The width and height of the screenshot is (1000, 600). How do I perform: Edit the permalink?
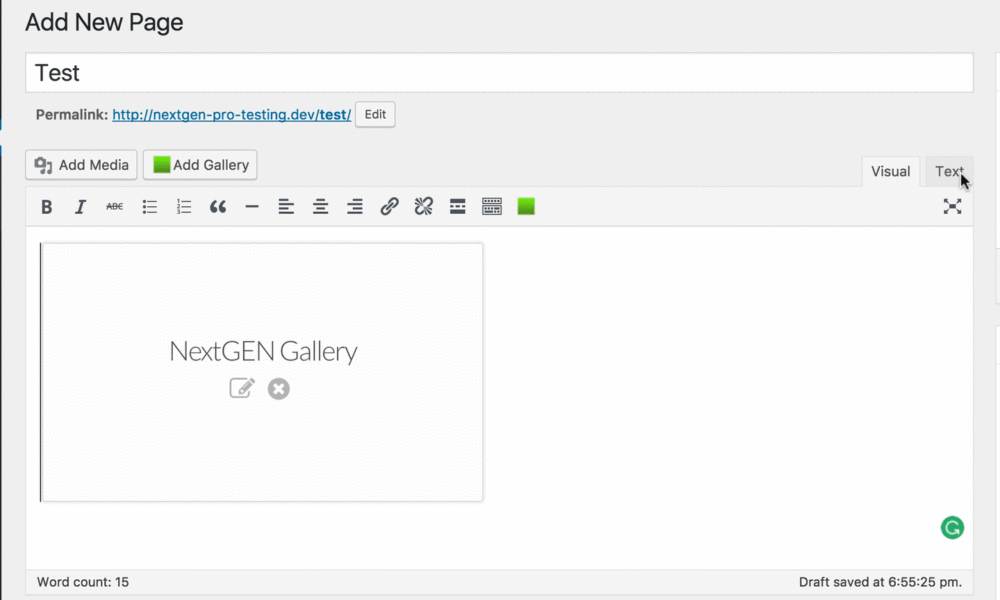click(375, 115)
